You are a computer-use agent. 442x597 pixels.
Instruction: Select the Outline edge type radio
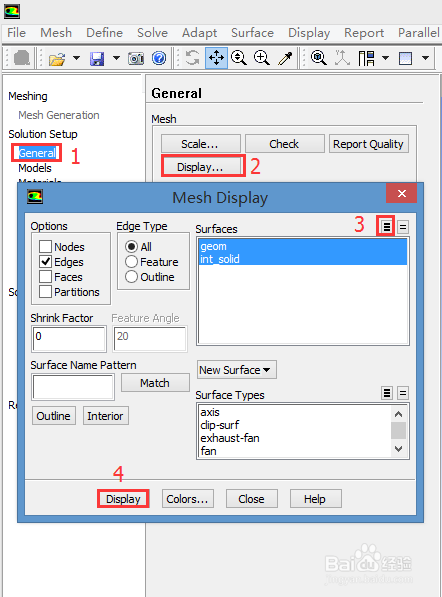131,276
